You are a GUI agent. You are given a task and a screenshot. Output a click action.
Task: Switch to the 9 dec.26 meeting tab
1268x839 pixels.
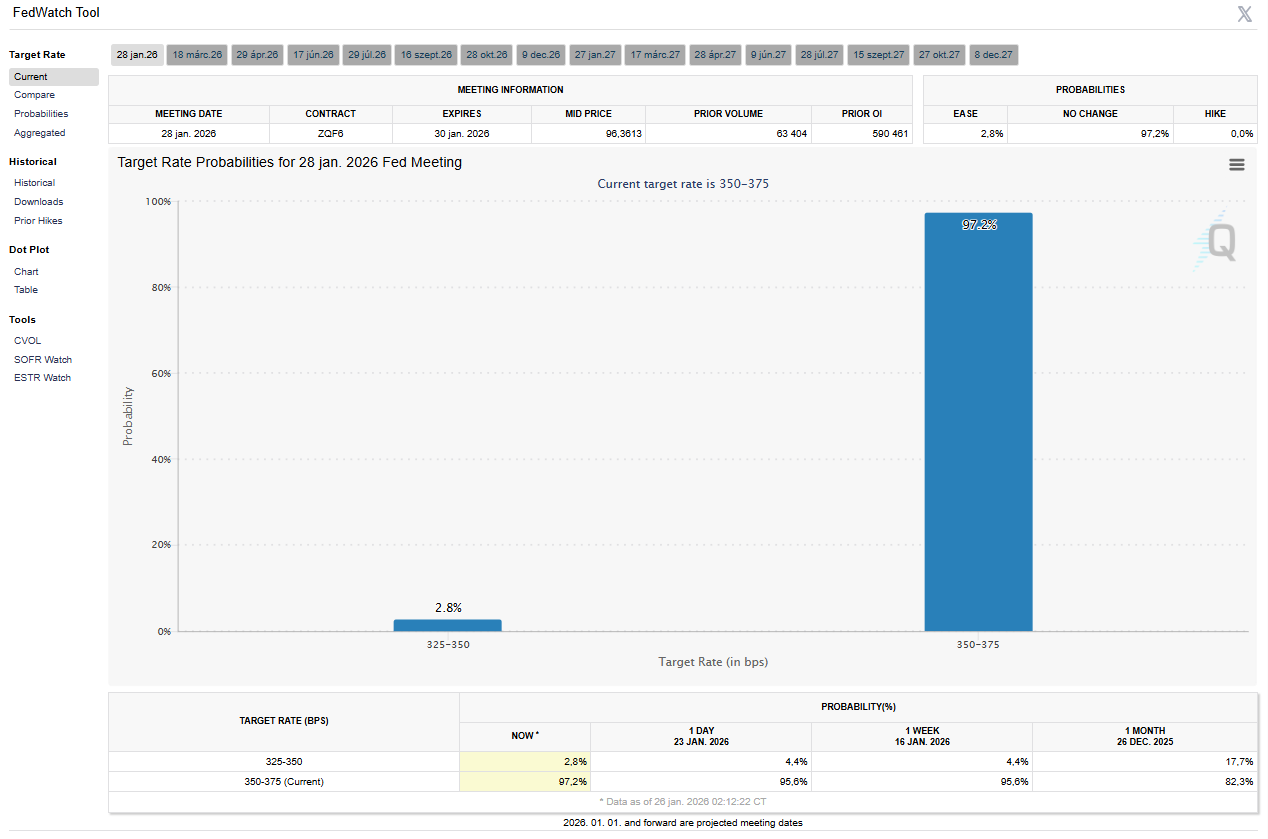[x=541, y=55]
